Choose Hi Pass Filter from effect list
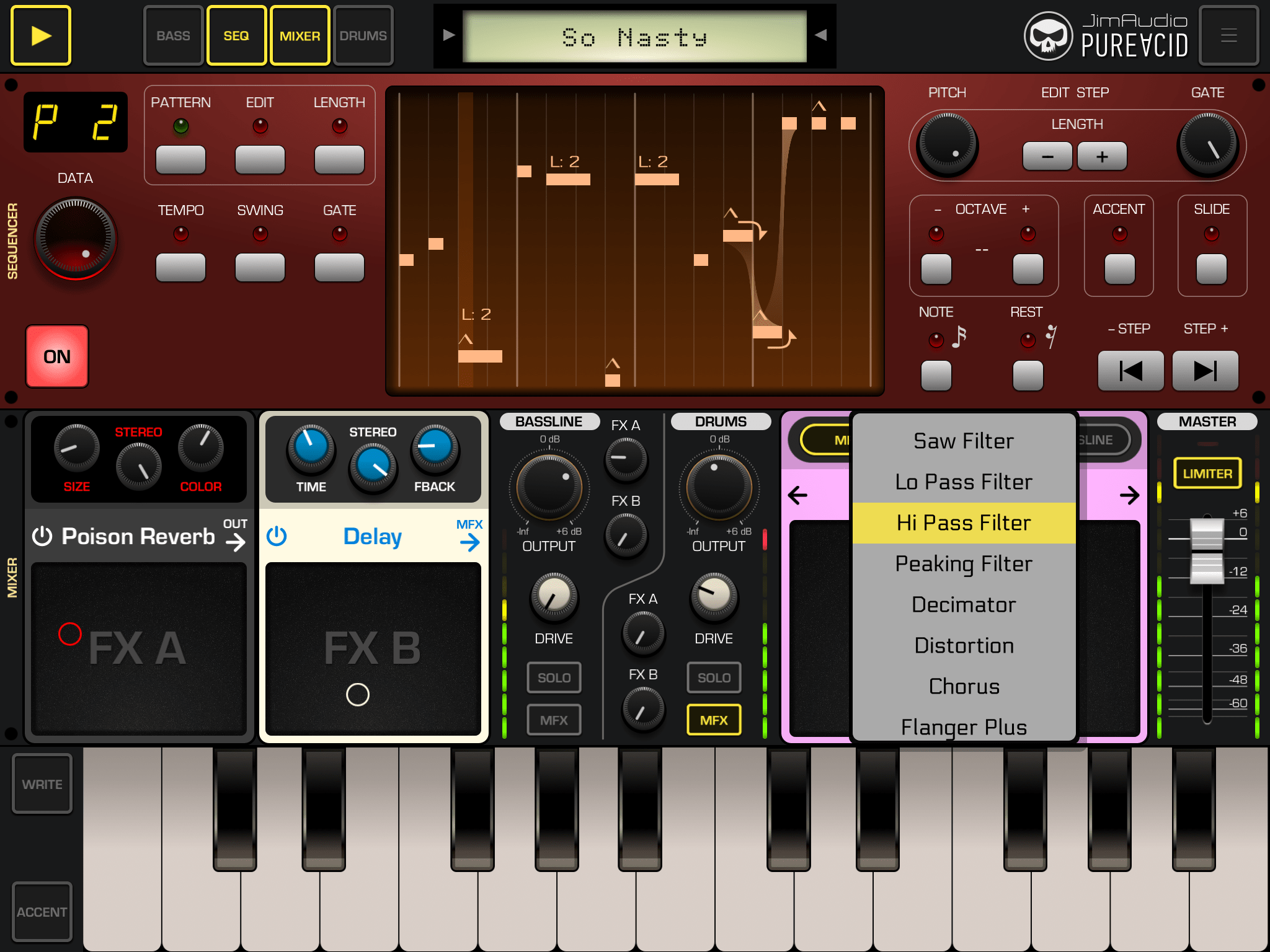 (964, 523)
